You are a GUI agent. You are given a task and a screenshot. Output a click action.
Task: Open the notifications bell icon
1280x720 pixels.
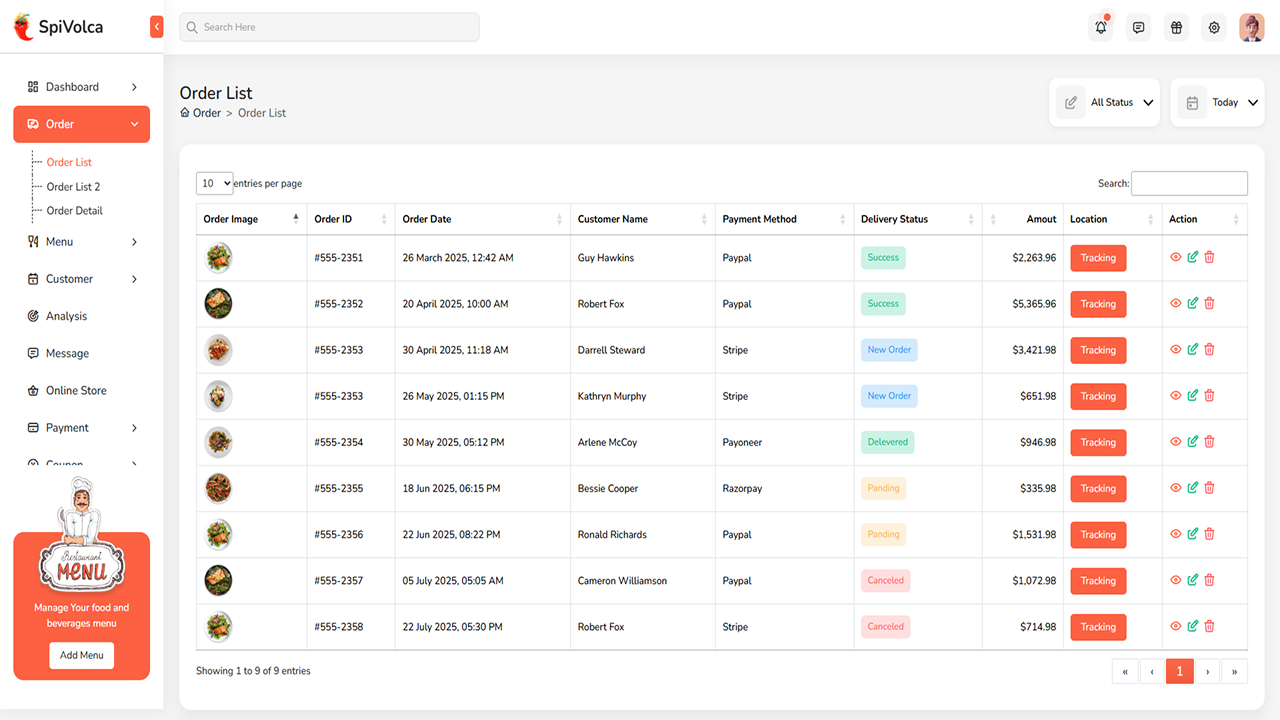click(1101, 28)
